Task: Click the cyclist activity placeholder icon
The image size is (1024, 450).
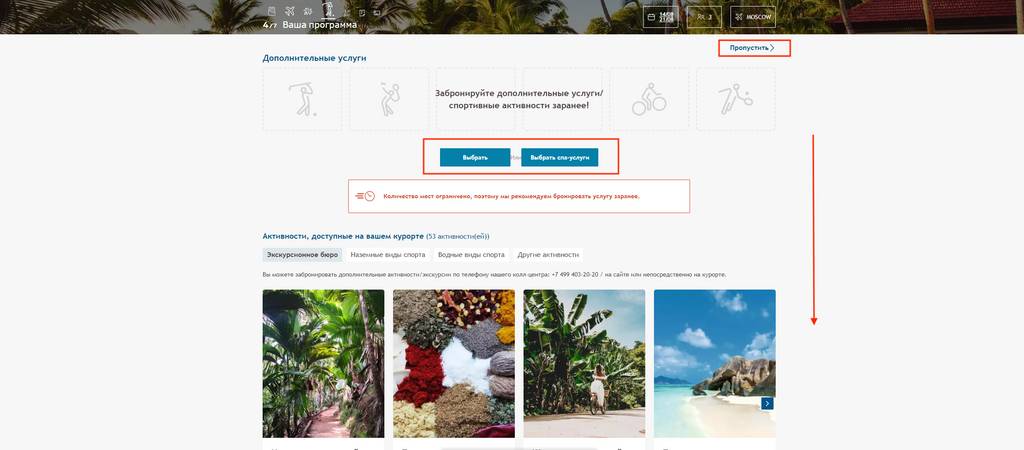Action: pos(648,99)
